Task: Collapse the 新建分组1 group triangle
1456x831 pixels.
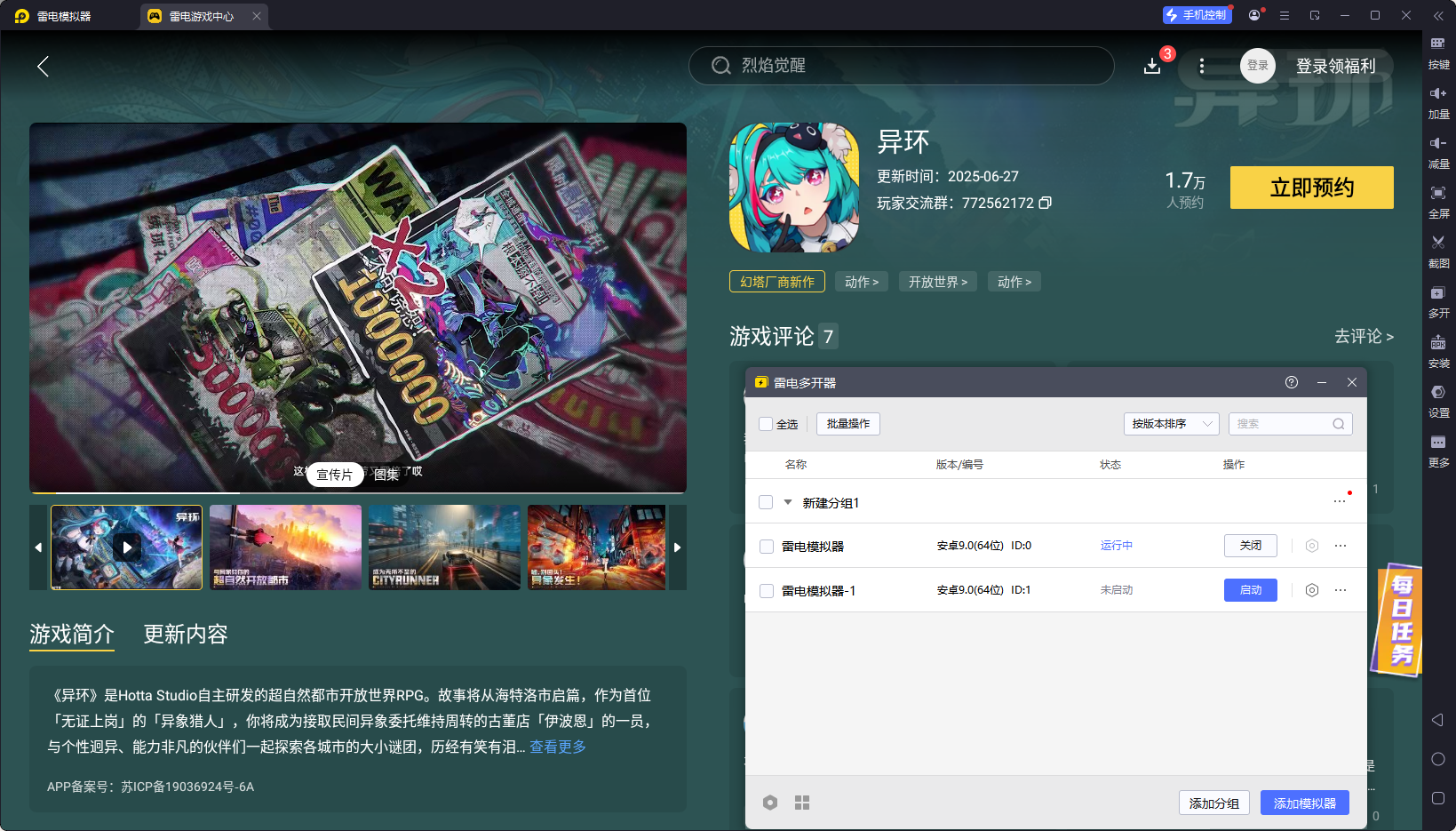Action: (x=788, y=502)
